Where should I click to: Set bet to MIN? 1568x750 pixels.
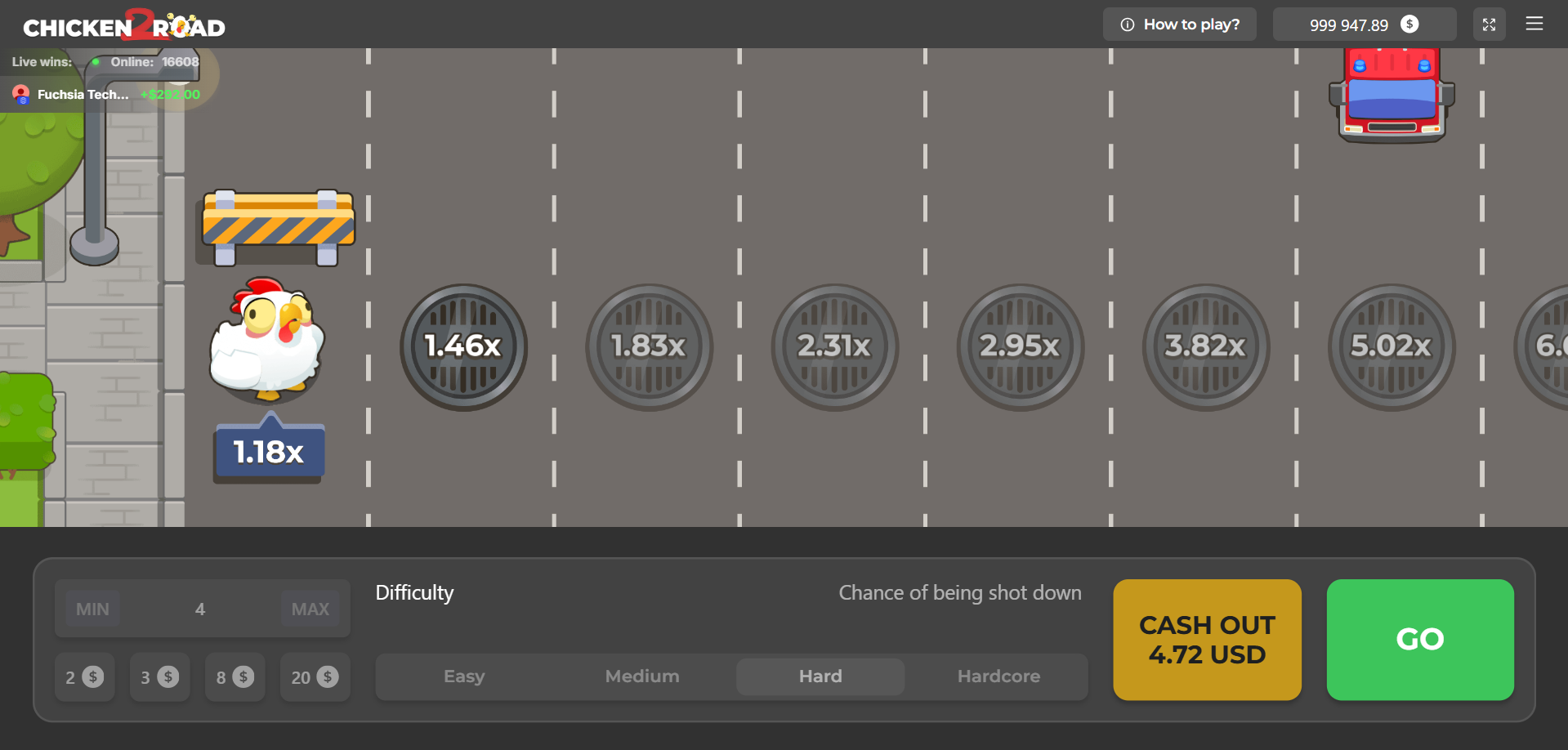[92, 609]
